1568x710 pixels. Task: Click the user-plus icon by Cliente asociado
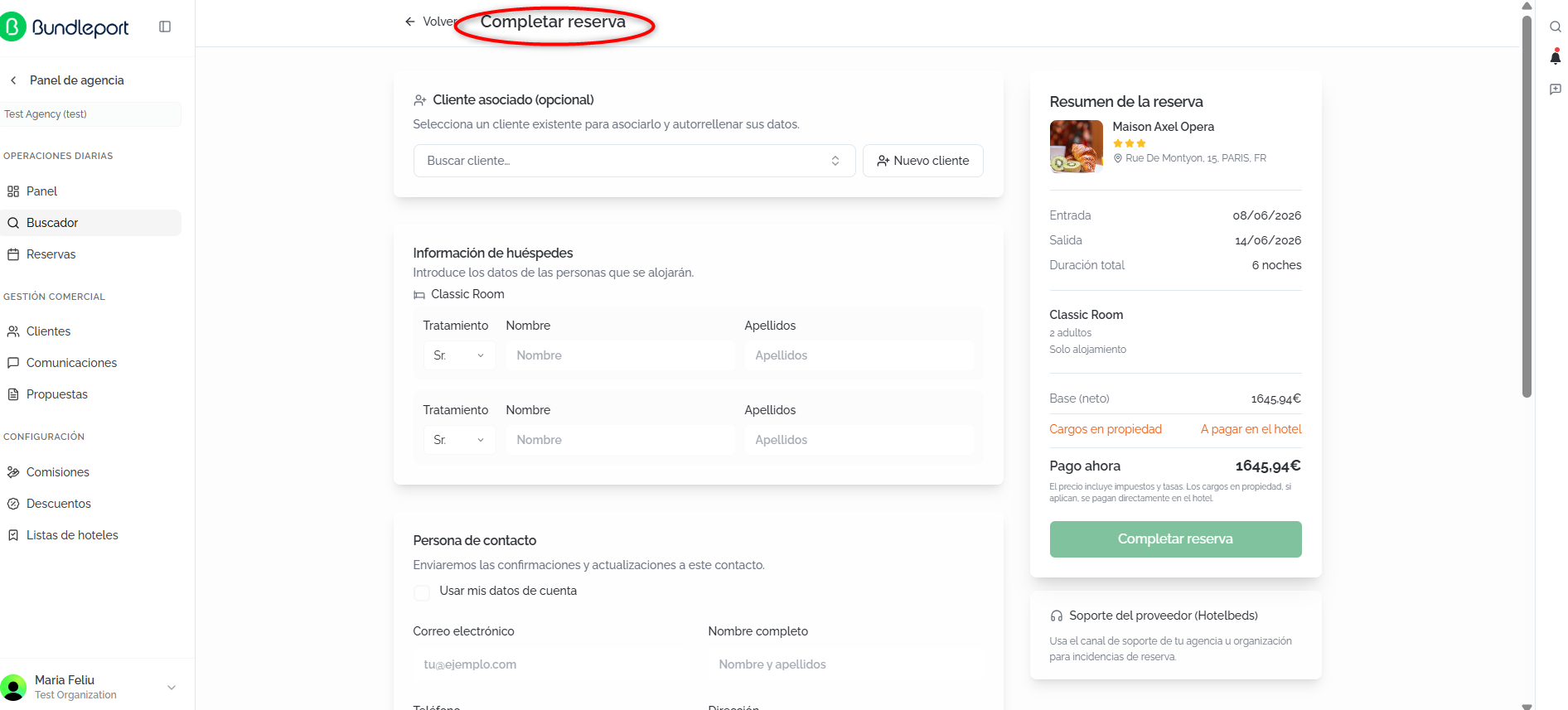[x=419, y=100]
